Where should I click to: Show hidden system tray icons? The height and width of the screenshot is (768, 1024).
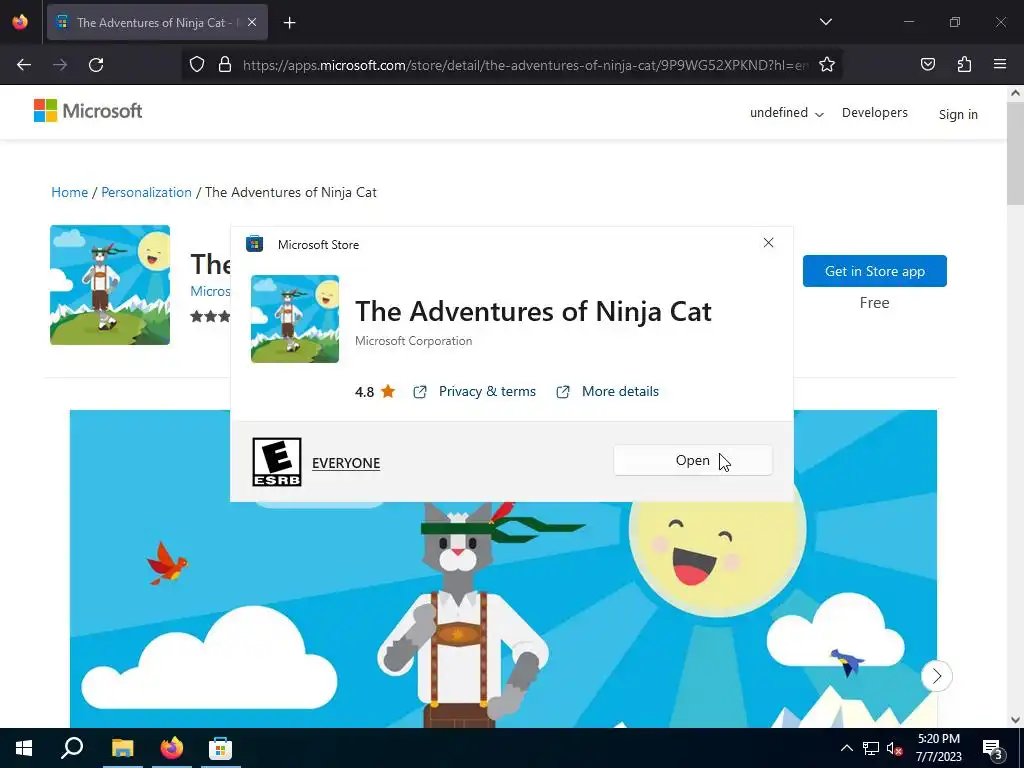[846, 748]
